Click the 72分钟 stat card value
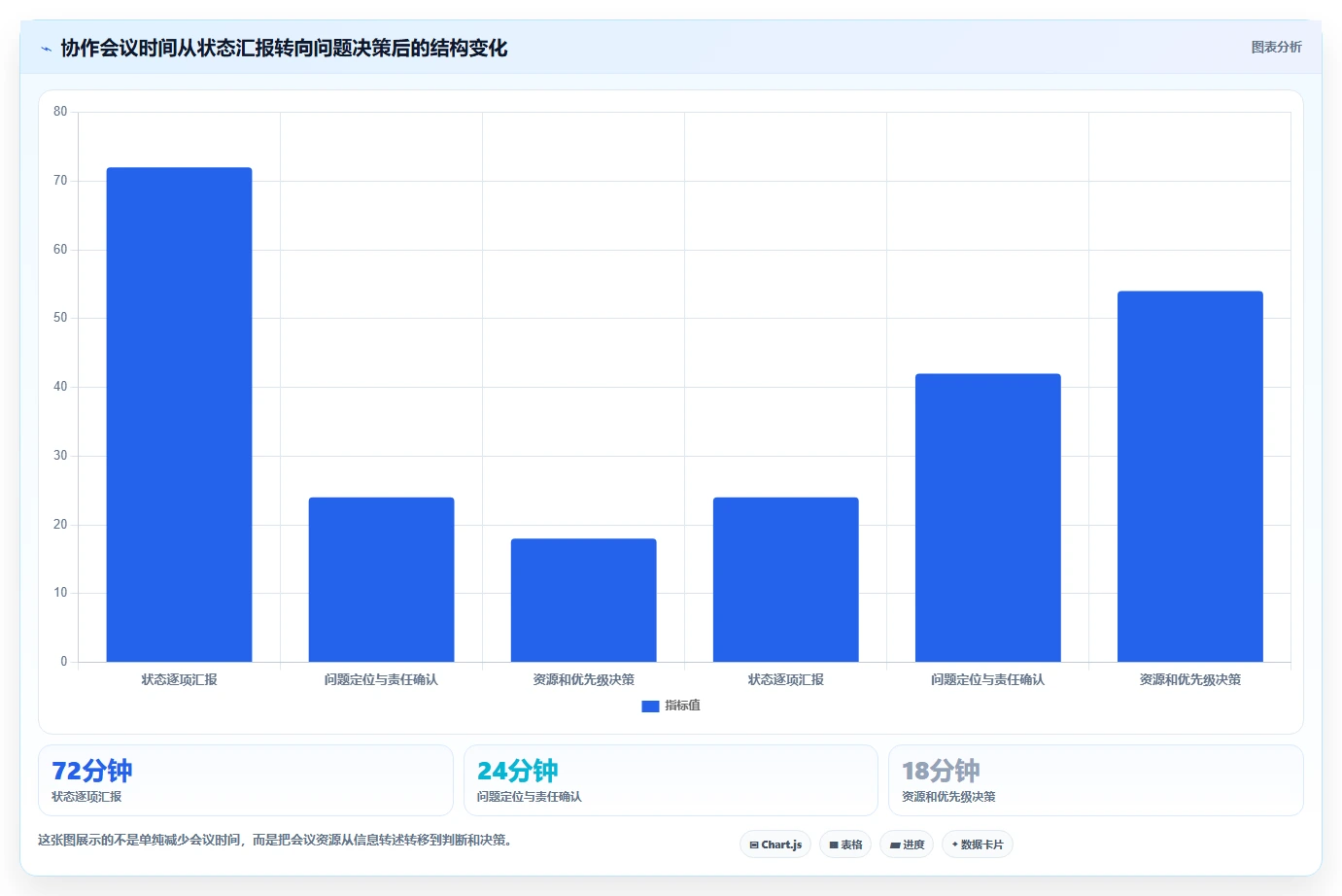The width and height of the screenshot is (1342, 896). point(92,771)
